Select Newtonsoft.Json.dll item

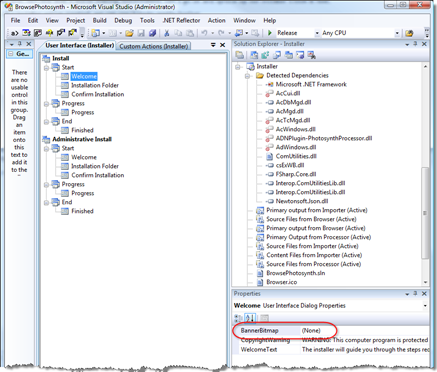pos(302,201)
